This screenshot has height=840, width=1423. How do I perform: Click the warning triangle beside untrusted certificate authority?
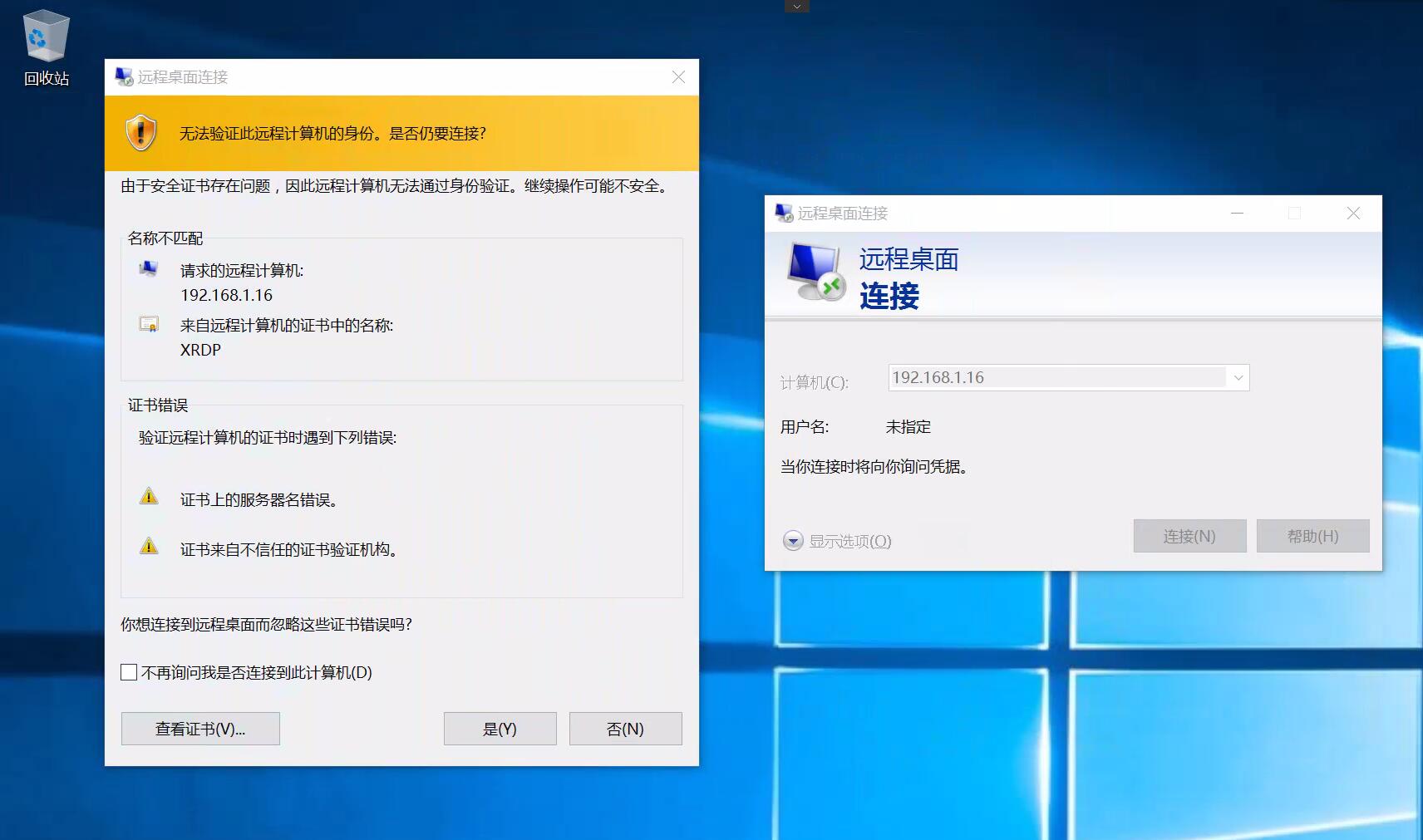coord(149,546)
